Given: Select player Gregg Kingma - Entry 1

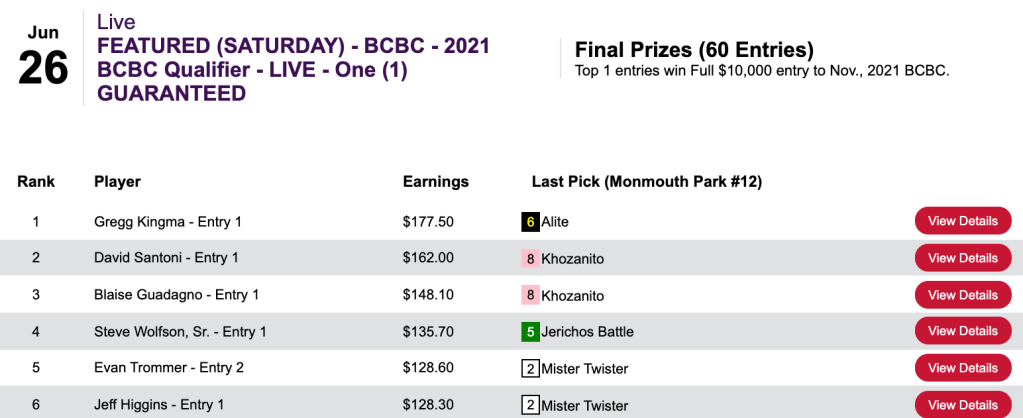Looking at the screenshot, I should click(167, 221).
